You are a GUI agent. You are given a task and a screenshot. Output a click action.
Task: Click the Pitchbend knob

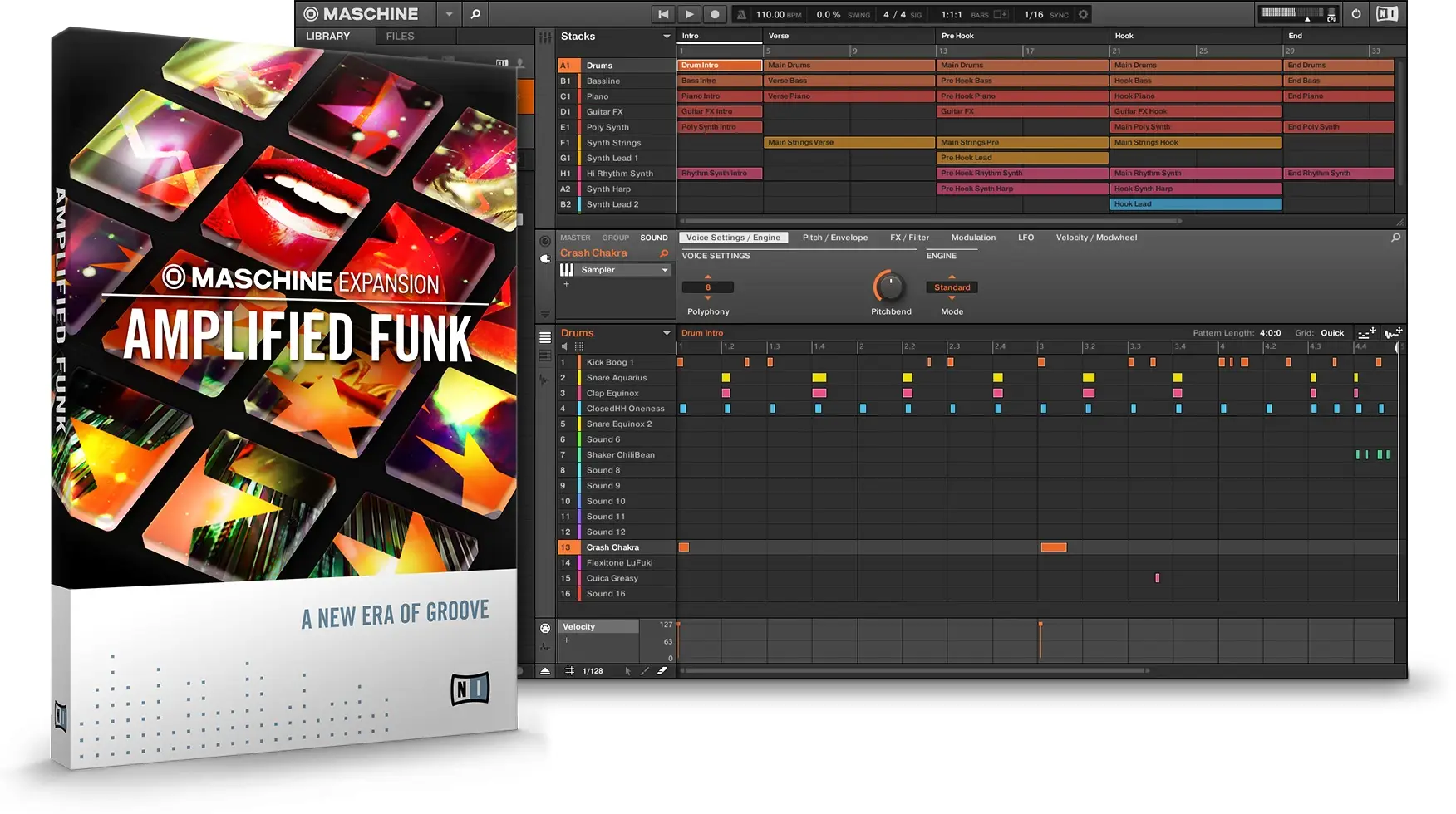tap(890, 287)
